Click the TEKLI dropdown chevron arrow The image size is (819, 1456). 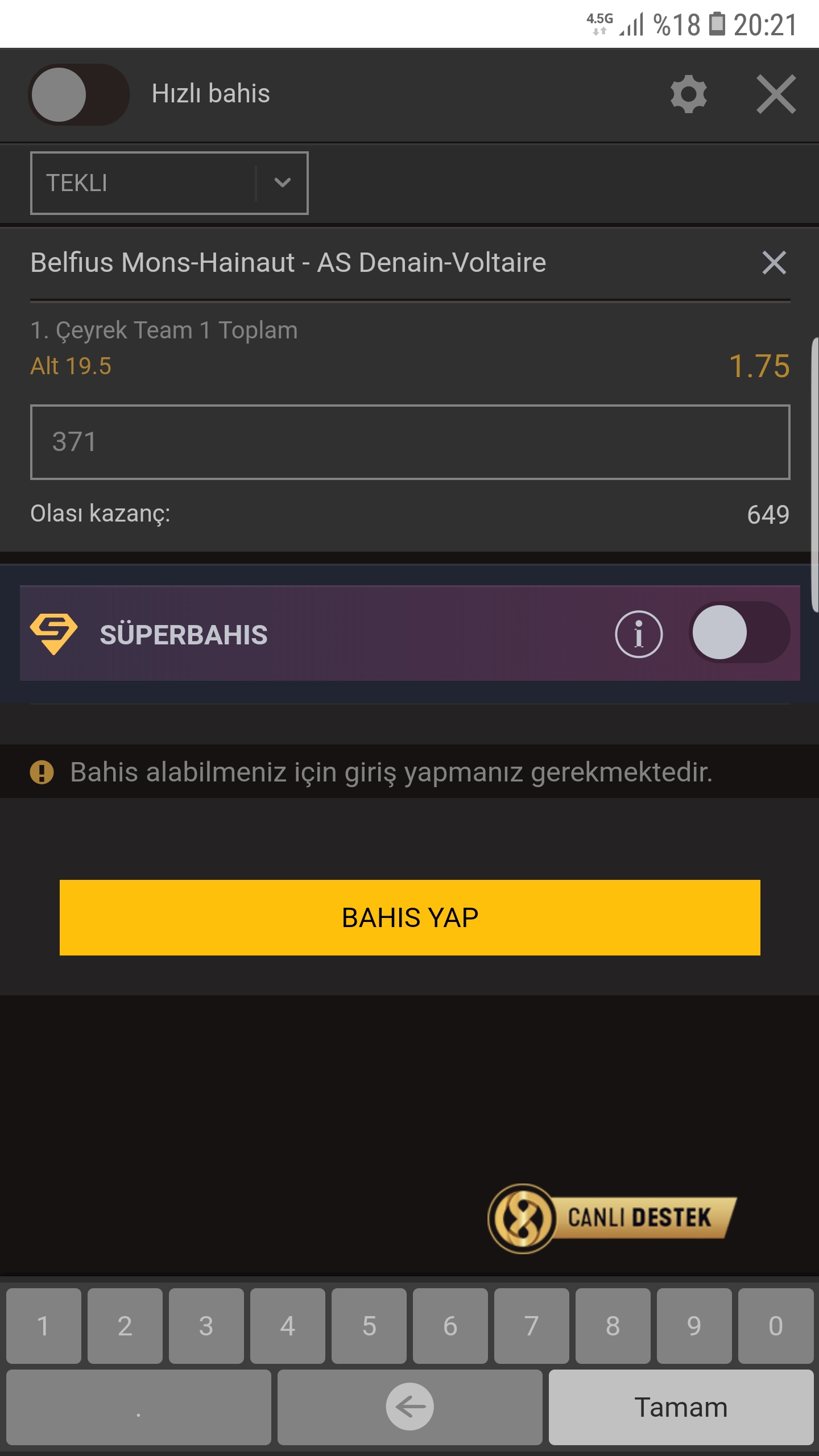(x=282, y=183)
